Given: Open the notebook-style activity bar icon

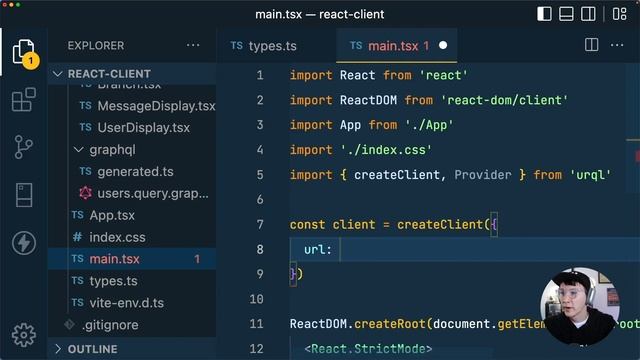Looking at the screenshot, I should [24, 195].
